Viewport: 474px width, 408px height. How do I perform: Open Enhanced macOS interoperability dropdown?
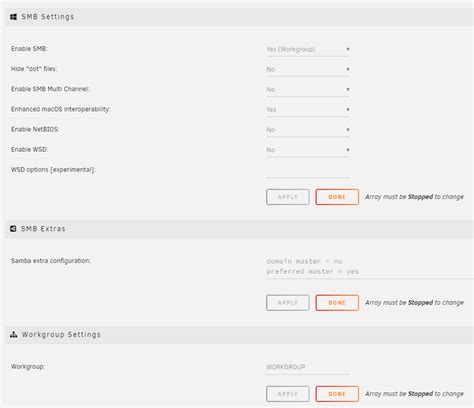click(x=308, y=110)
